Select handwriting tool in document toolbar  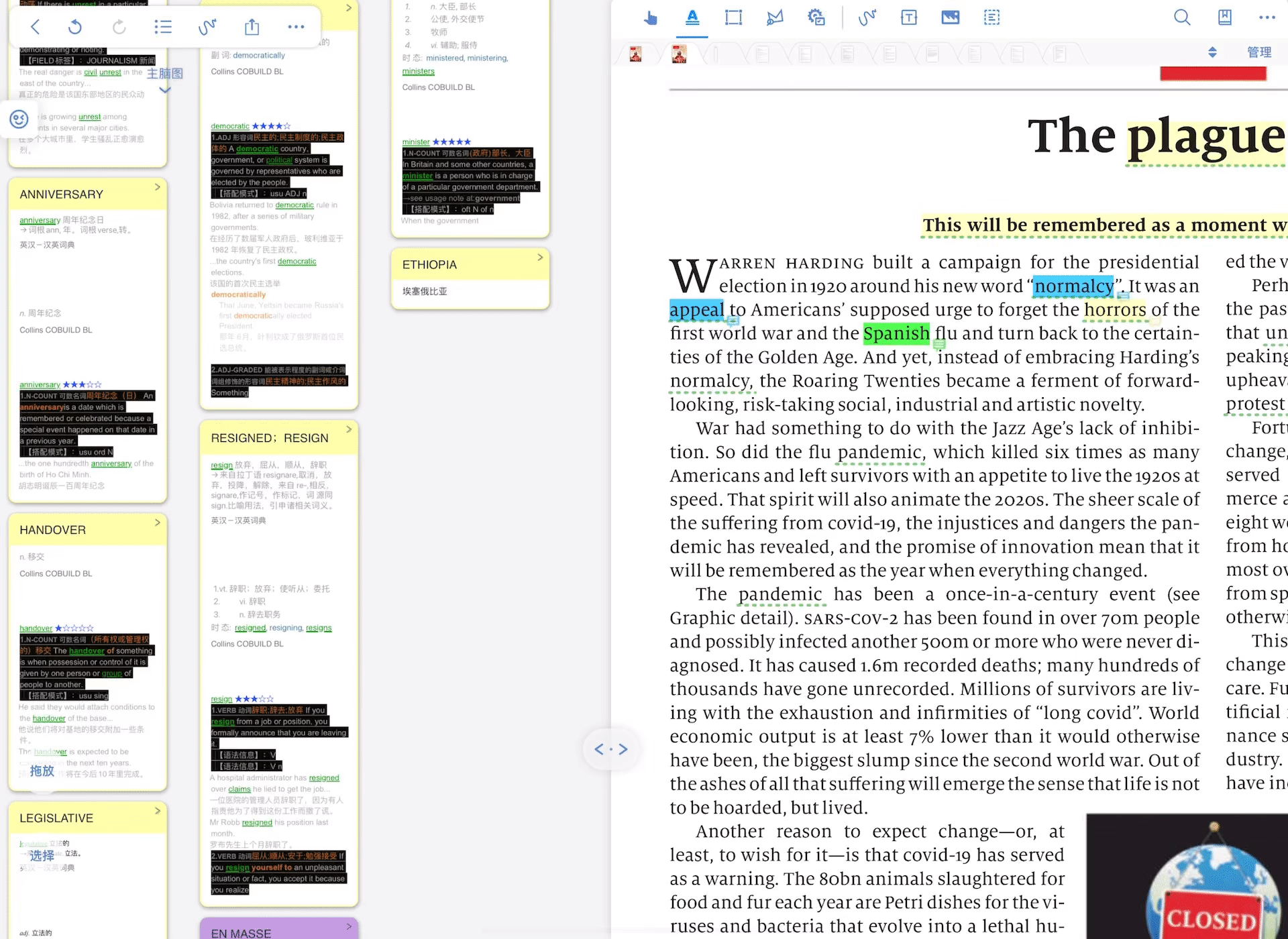pos(867,18)
